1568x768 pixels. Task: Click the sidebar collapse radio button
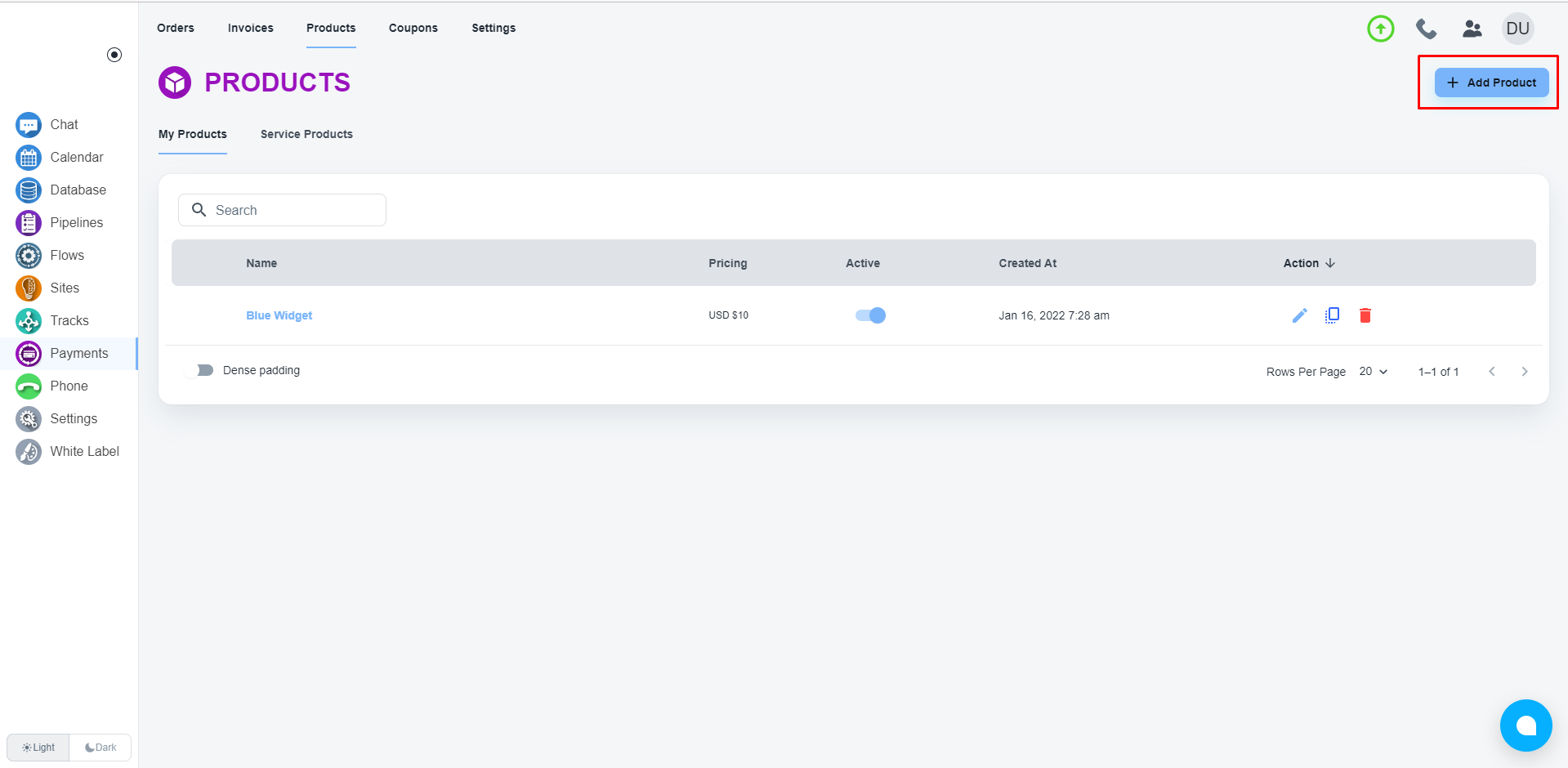[x=114, y=55]
